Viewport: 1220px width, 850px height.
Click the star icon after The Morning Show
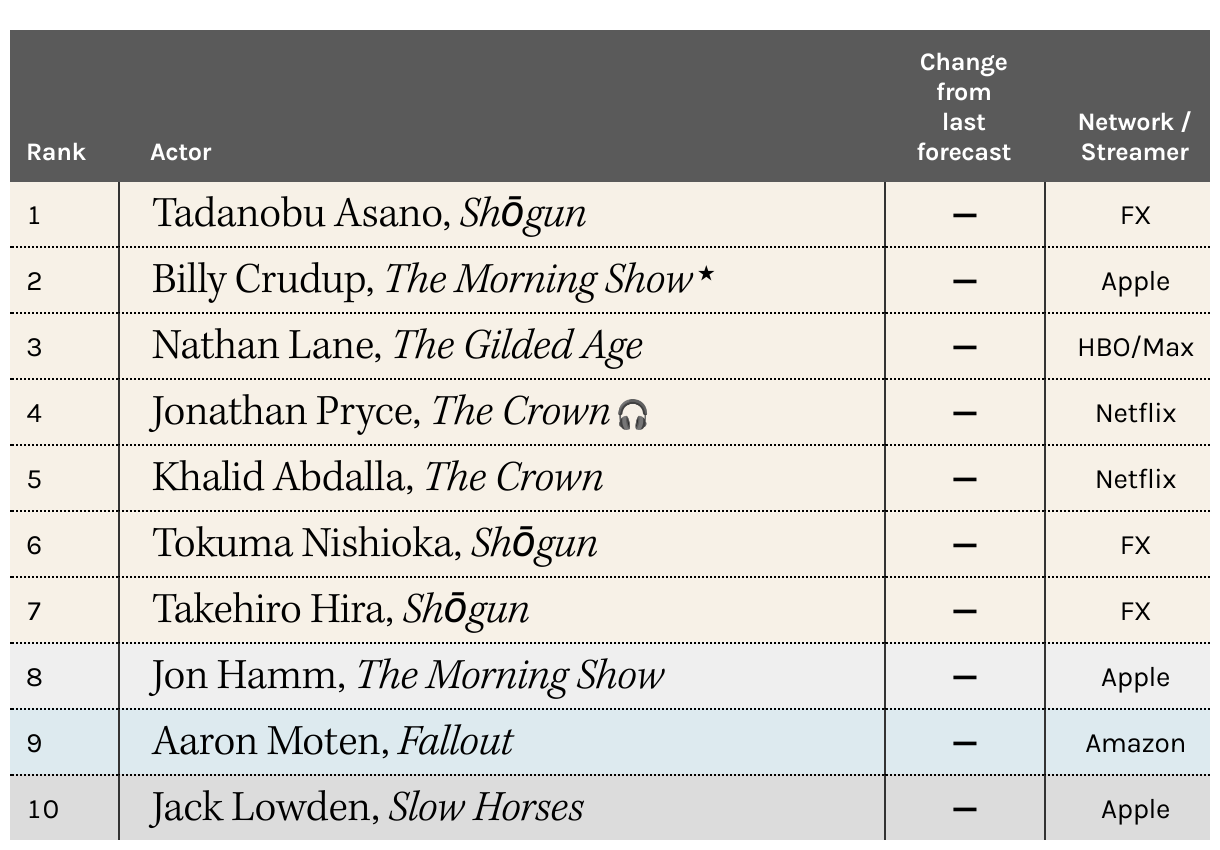[707, 273]
